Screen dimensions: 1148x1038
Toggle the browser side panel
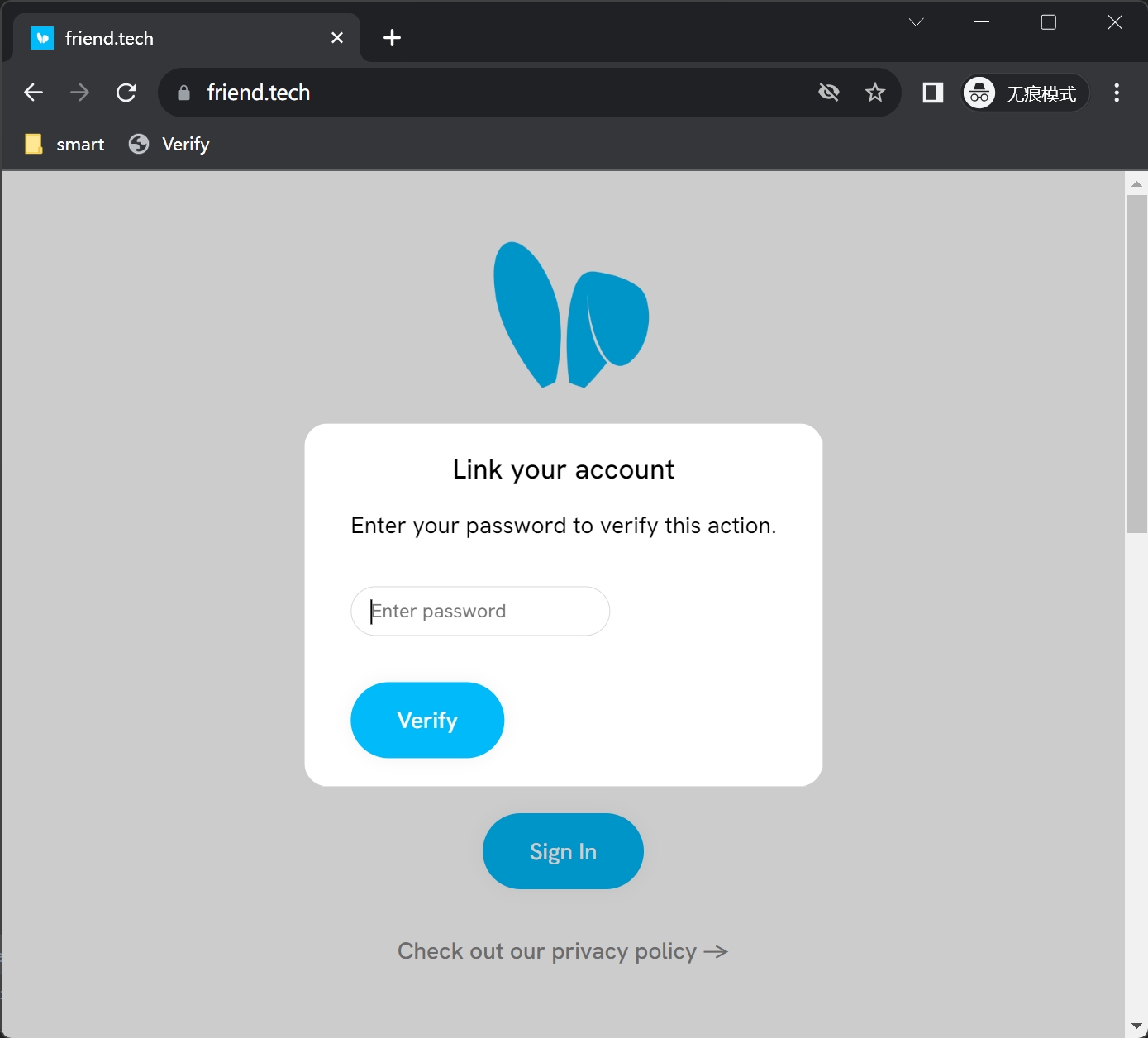932,93
